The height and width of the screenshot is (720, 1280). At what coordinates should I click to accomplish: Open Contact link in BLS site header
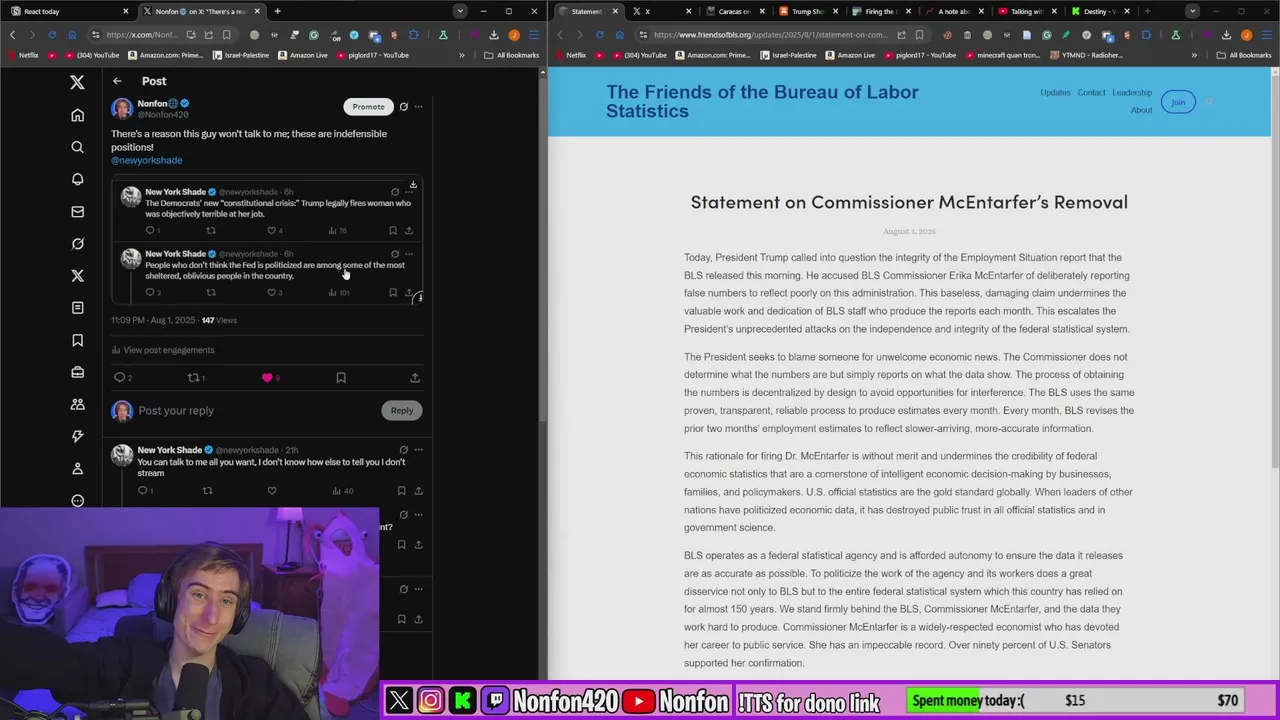pyautogui.click(x=1091, y=93)
